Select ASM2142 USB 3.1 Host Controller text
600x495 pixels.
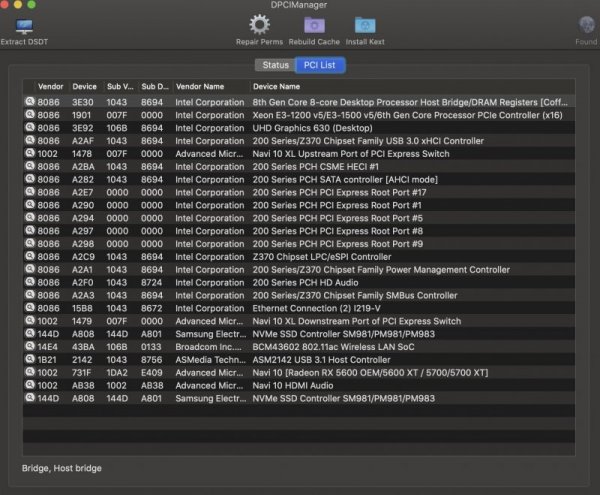click(321, 360)
